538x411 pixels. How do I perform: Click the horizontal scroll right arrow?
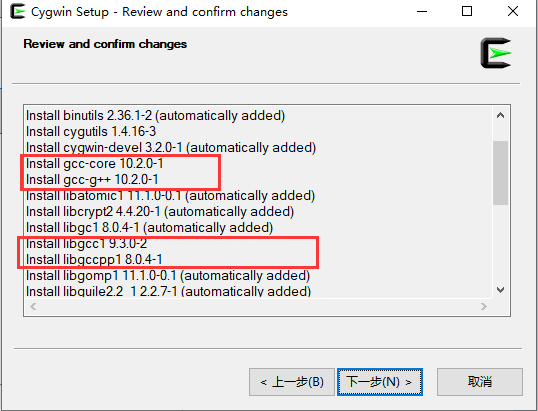point(483,306)
